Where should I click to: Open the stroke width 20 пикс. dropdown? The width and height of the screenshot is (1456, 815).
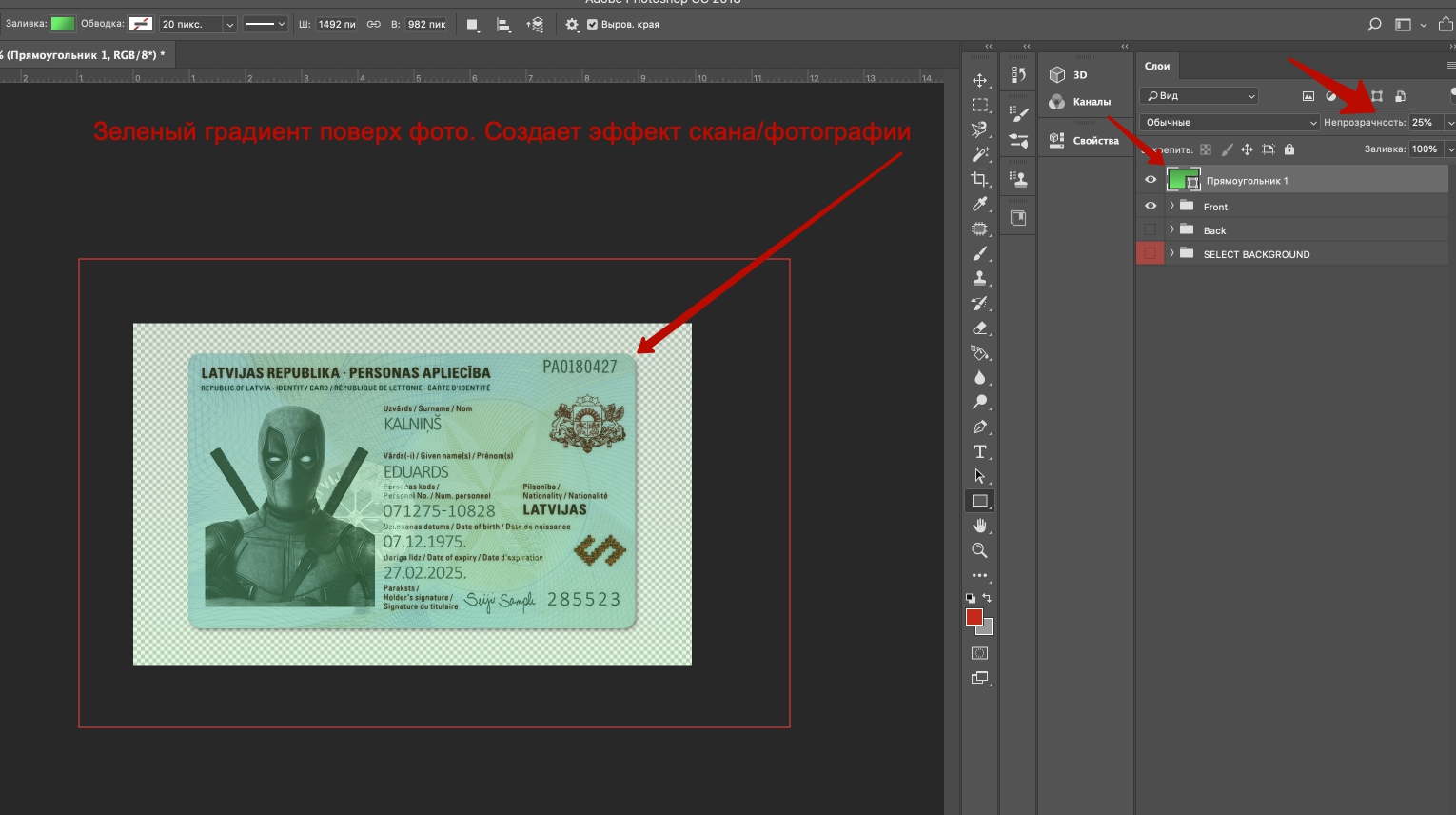coord(229,25)
